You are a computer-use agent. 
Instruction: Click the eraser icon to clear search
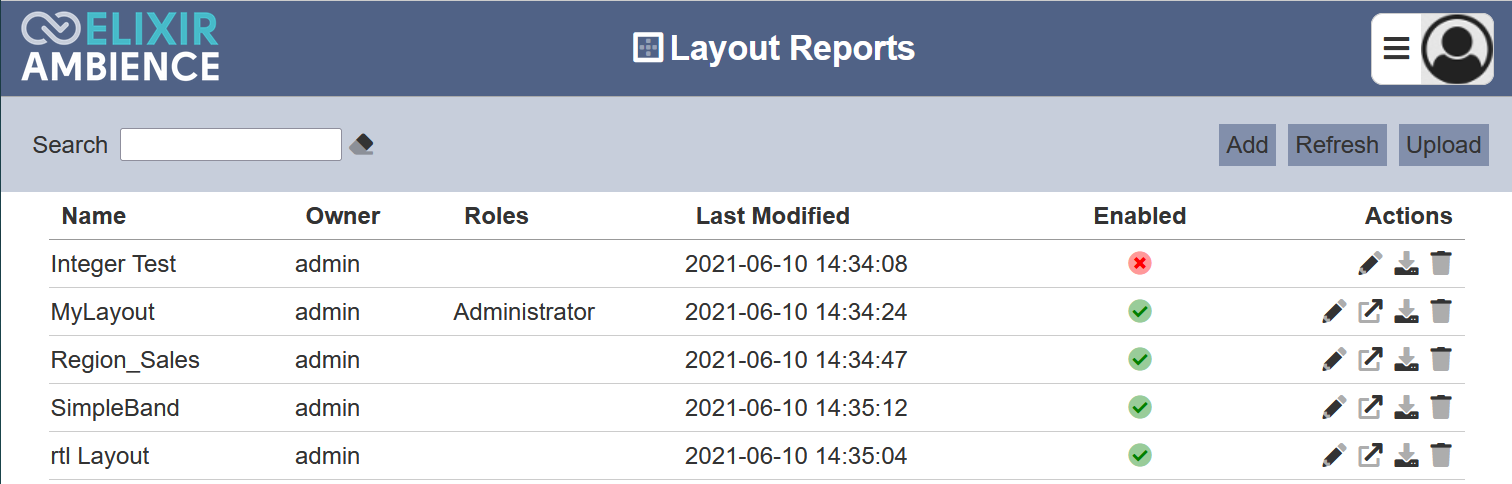362,144
